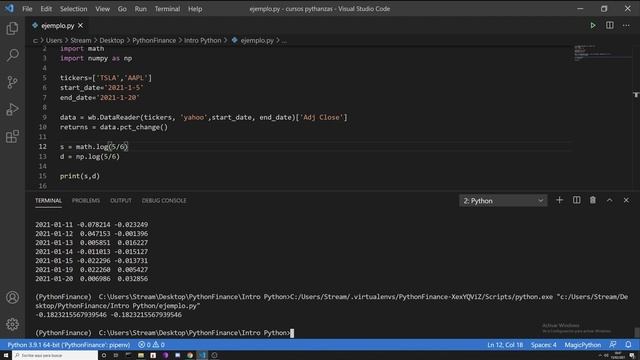Click line 13 'd = np.log(5/6)'
640x360 pixels.
click(90, 157)
